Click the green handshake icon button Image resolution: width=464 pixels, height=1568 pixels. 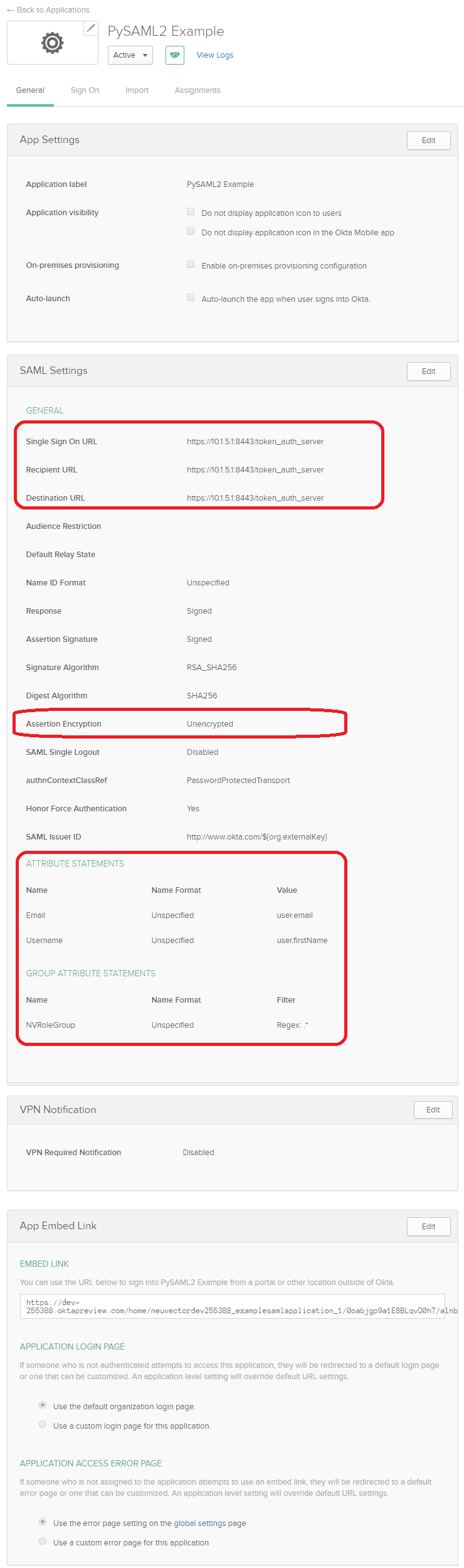click(x=174, y=55)
